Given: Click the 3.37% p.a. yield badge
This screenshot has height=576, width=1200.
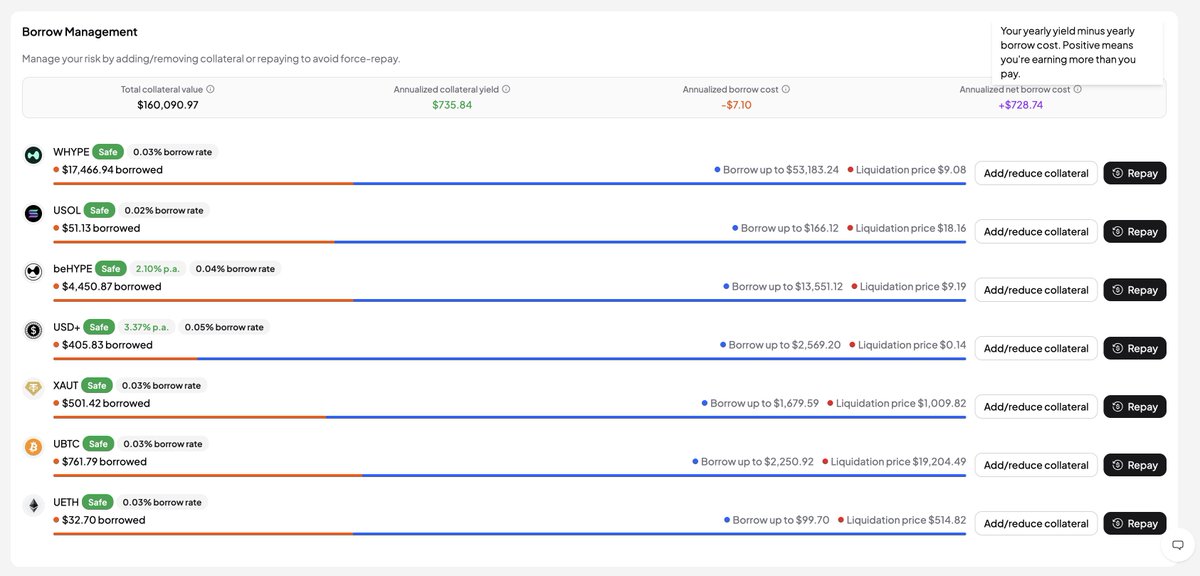Looking at the screenshot, I should click(x=147, y=327).
